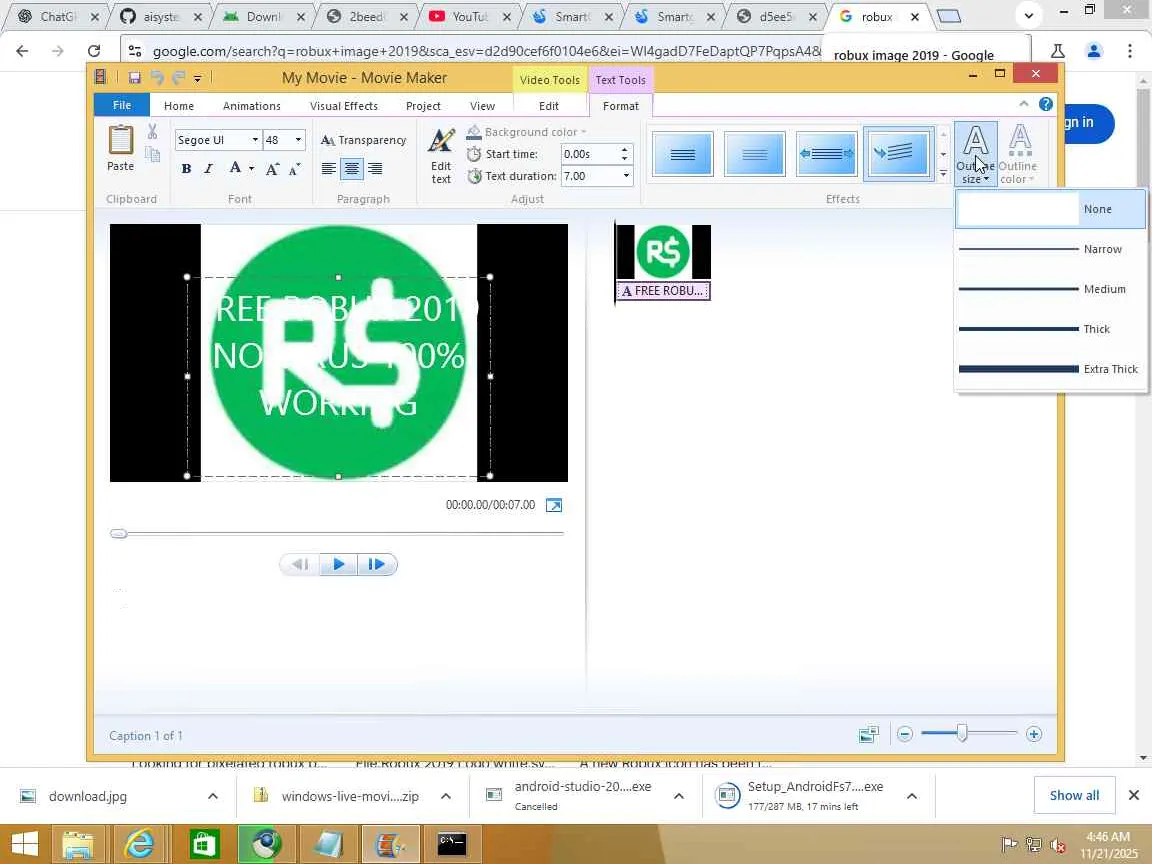Image resolution: width=1152 pixels, height=864 pixels.
Task: Zoom out the time scale with minus
Action: (x=905, y=734)
